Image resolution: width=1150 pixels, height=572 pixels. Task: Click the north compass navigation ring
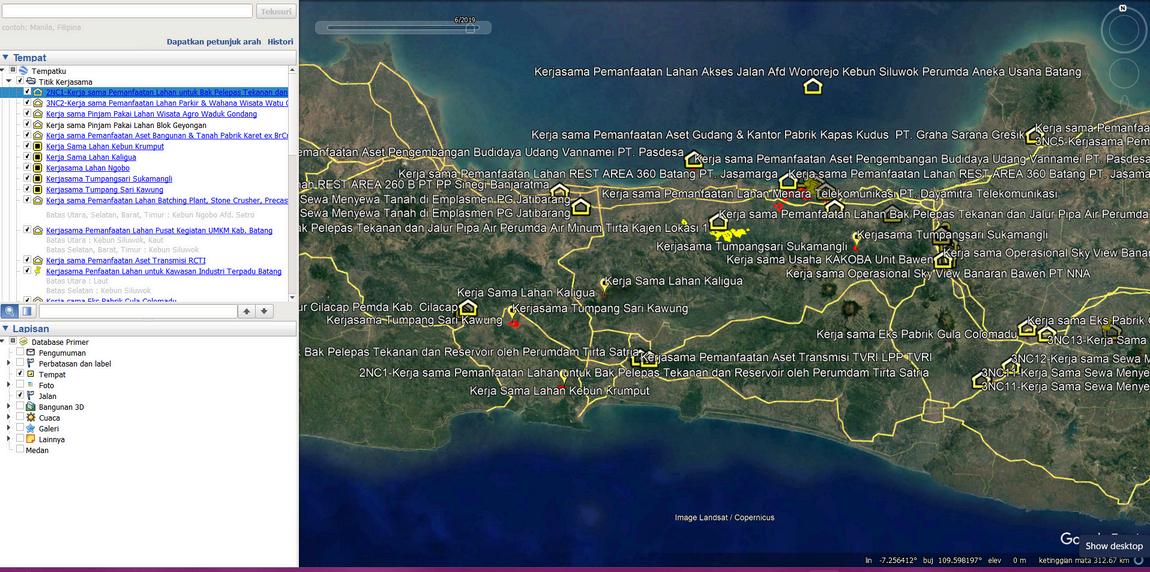[x=1122, y=29]
